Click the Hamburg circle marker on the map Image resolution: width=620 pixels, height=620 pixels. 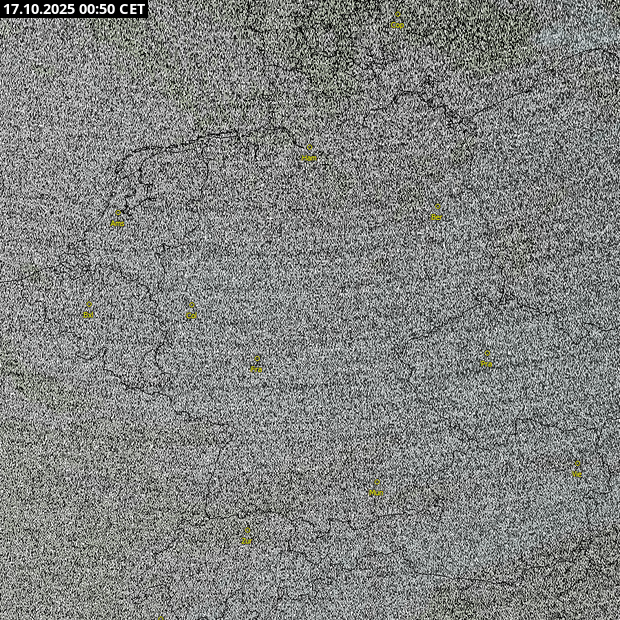309,149
